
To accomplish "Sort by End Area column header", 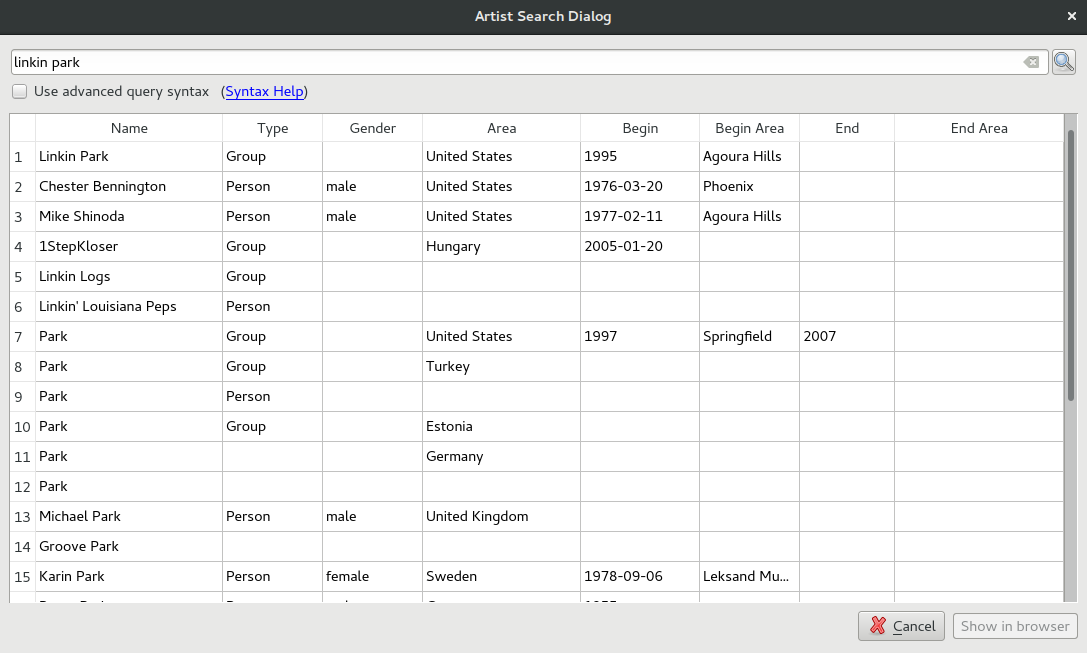I will tap(979, 128).
